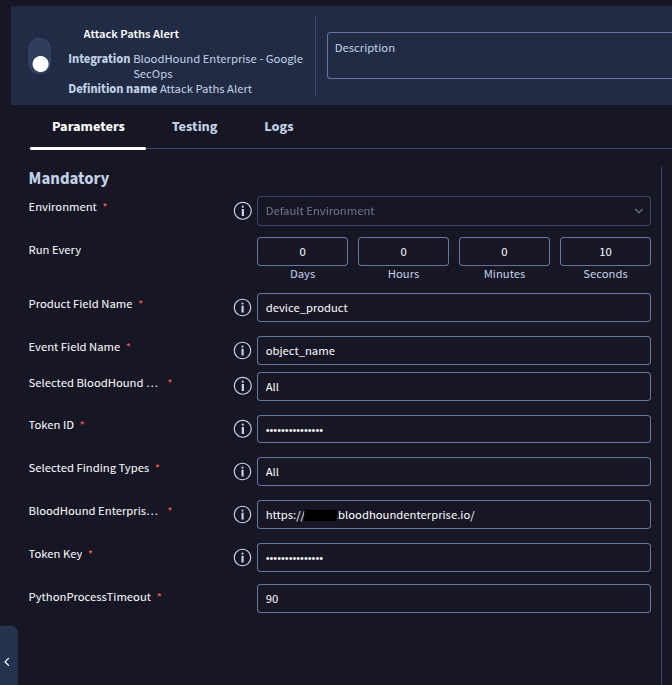This screenshot has height=685, width=672.
Task: Click the bloodhoundenterprise.io URL field
Action: click(454, 515)
